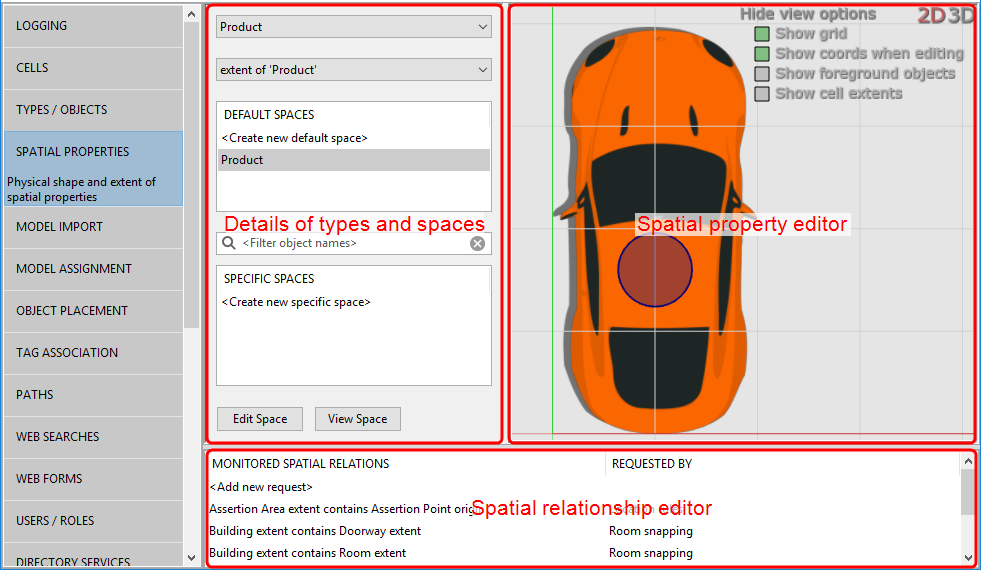Click the spatial relations scrollbar thumb
Viewport: 981px width, 570px height.
pyautogui.click(x=968, y=491)
